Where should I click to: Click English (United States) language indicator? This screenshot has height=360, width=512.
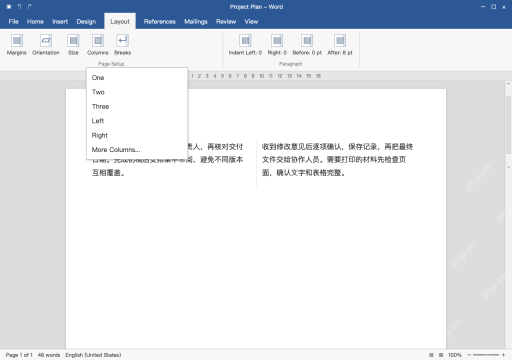(93, 355)
